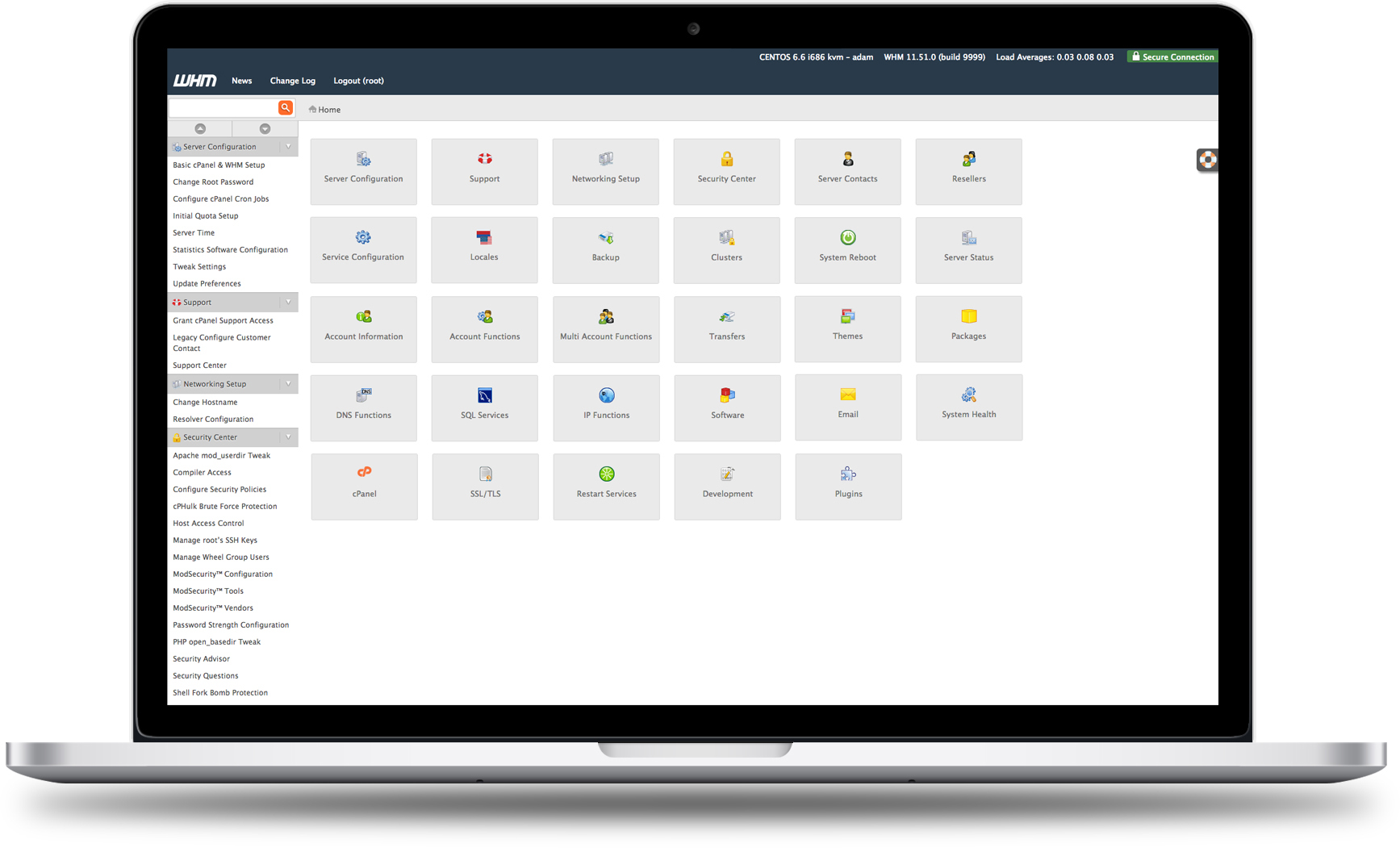Click the sidebar expand-all down arrow

point(265,128)
